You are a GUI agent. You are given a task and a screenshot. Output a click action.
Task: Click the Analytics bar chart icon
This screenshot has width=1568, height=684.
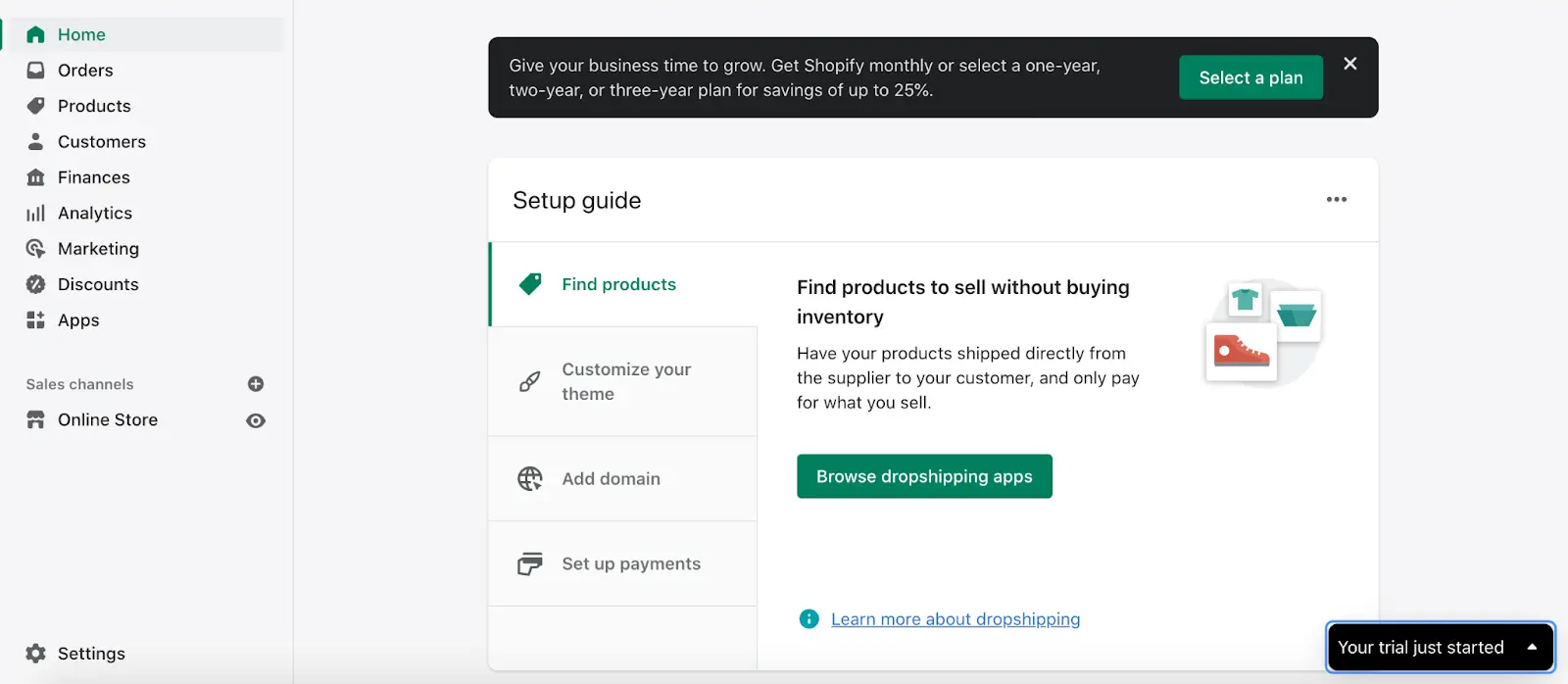(35, 213)
